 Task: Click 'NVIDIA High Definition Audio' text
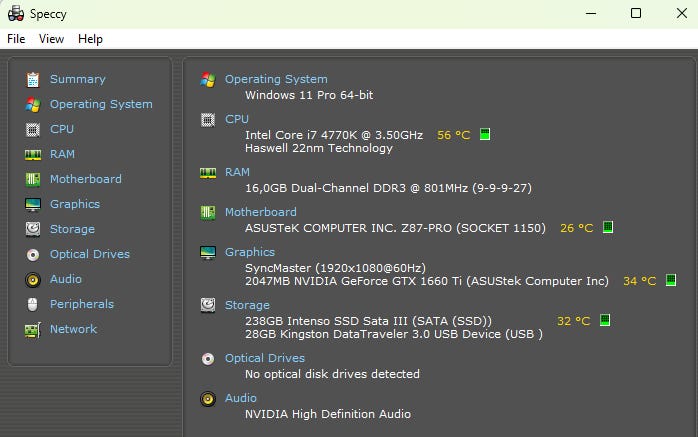pos(328,414)
